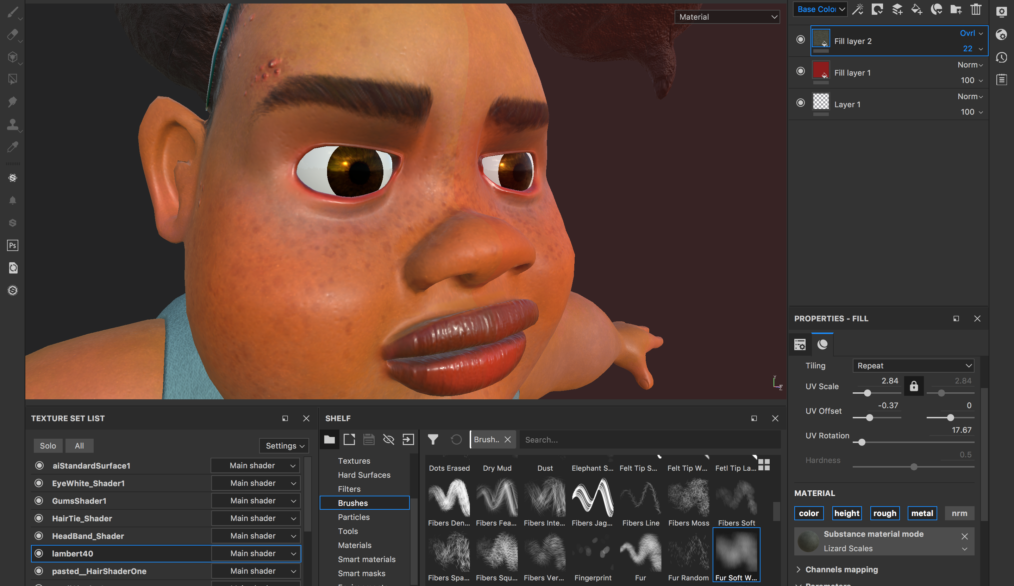The height and width of the screenshot is (586, 1014).
Task: Delete the selected layer with trash icon
Action: click(976, 9)
